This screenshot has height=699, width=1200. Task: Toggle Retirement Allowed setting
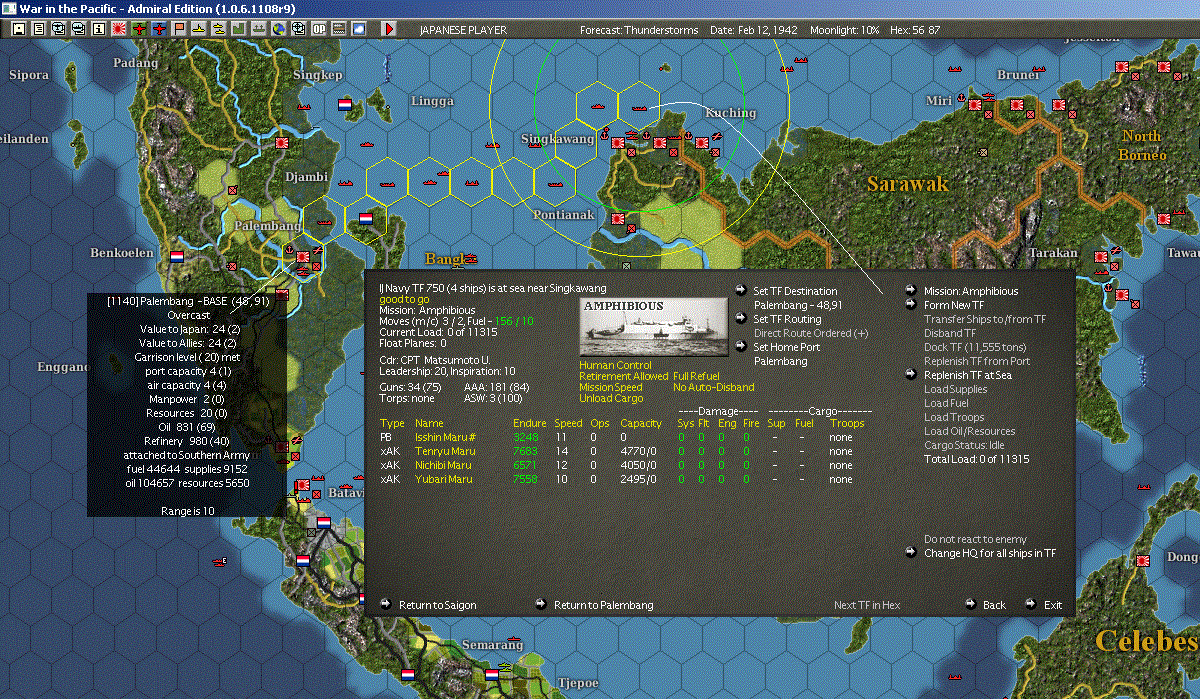point(623,376)
